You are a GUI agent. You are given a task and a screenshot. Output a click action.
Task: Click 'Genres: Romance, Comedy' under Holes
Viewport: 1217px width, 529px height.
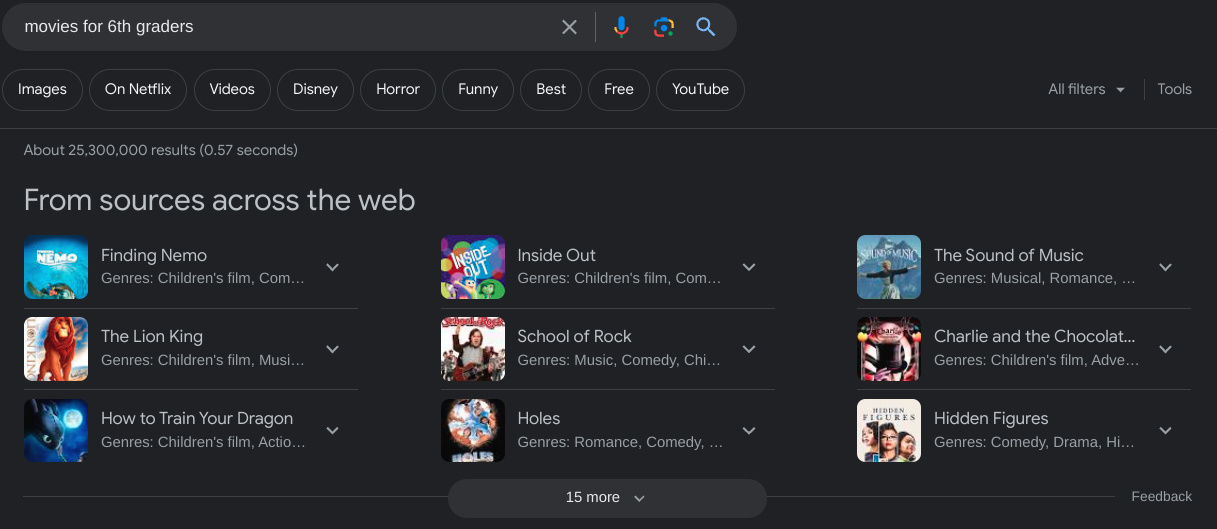[x=620, y=442]
